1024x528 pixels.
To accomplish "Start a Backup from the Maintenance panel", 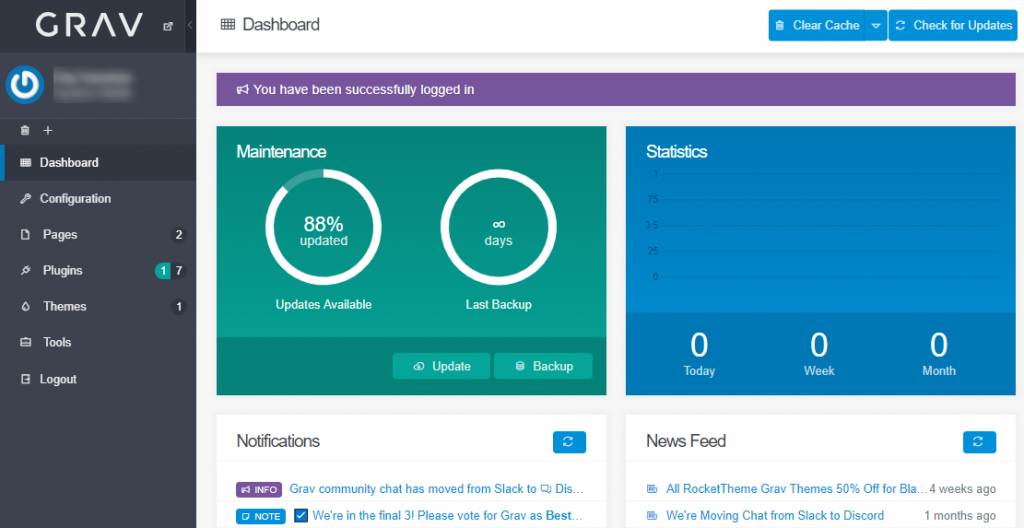I will pos(543,366).
